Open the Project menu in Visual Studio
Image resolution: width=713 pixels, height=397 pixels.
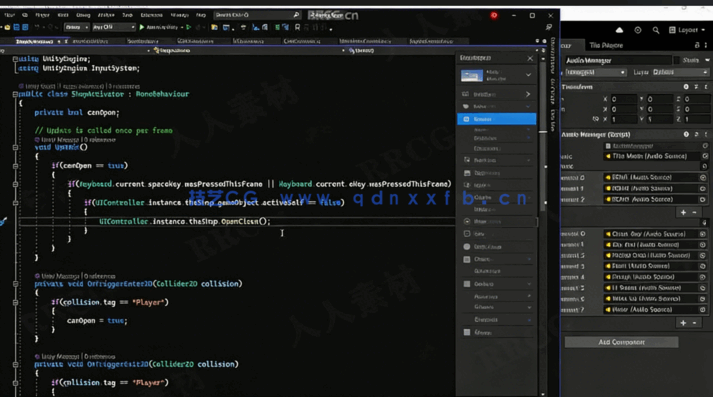42,15
